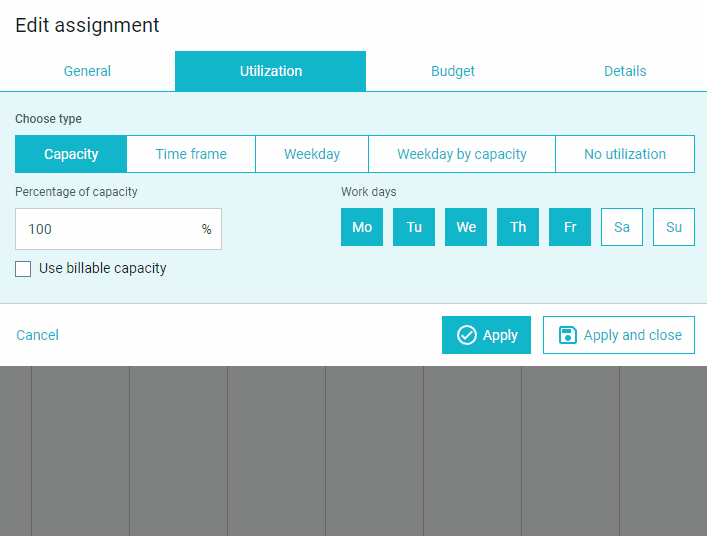Image resolution: width=707 pixels, height=536 pixels.
Task: Click the Apply button
Action: point(486,335)
